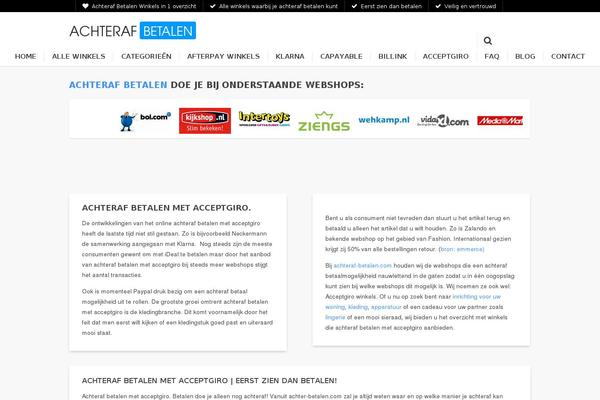Open the Ziengs webshop logo
Image resolution: width=600 pixels, height=400 pixels.
[x=324, y=121]
